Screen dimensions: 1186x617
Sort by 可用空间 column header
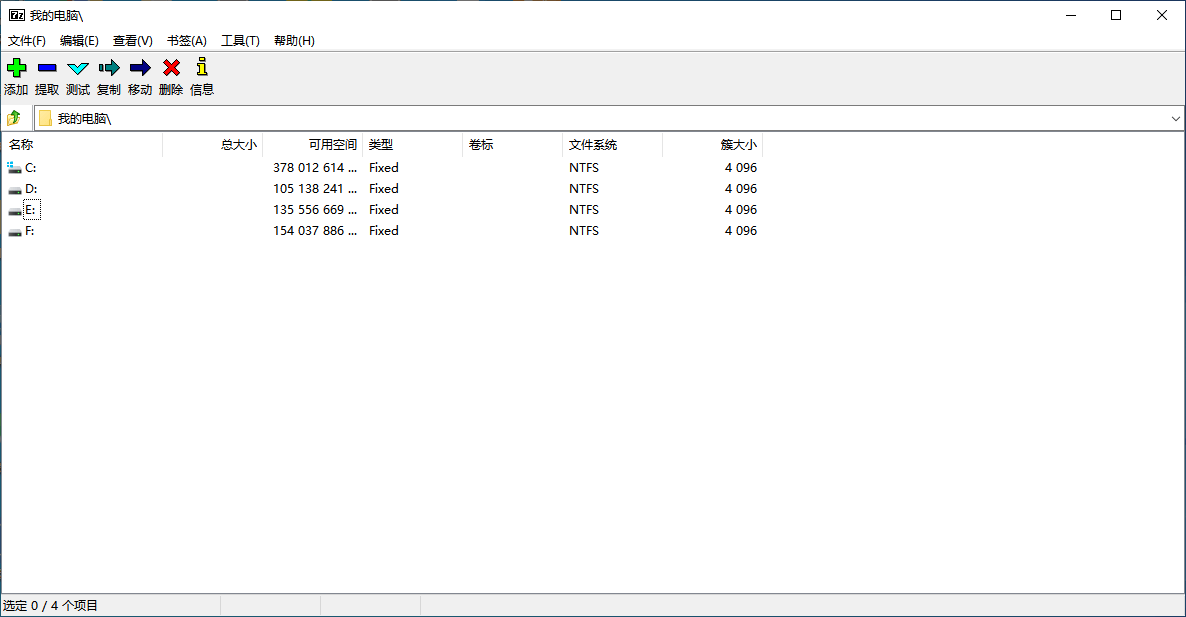point(312,145)
